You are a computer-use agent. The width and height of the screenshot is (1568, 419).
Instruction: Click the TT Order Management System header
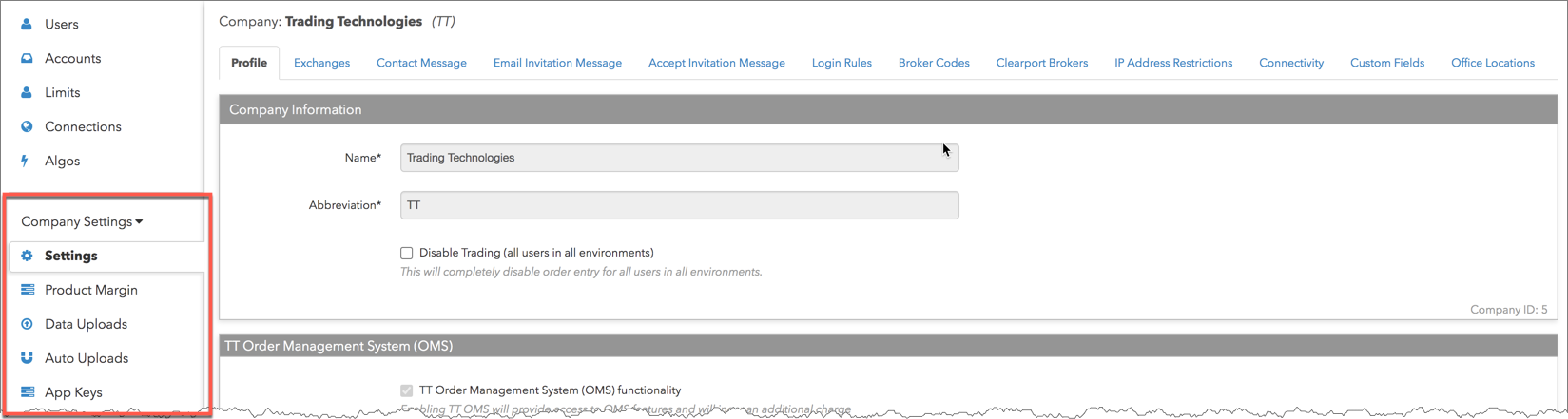pos(888,346)
